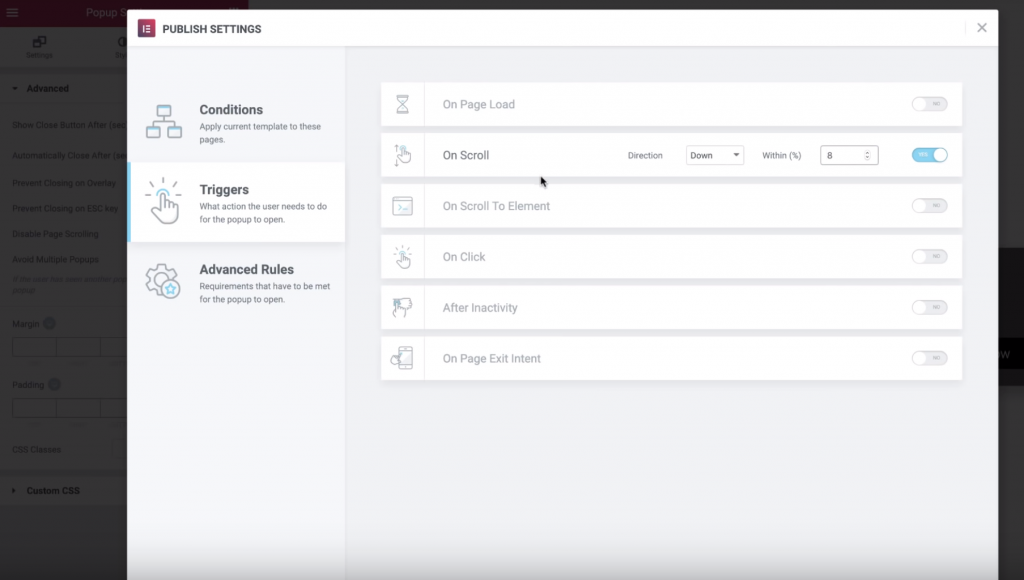
Task: Click the Elementor logo in the header
Action: (146, 28)
